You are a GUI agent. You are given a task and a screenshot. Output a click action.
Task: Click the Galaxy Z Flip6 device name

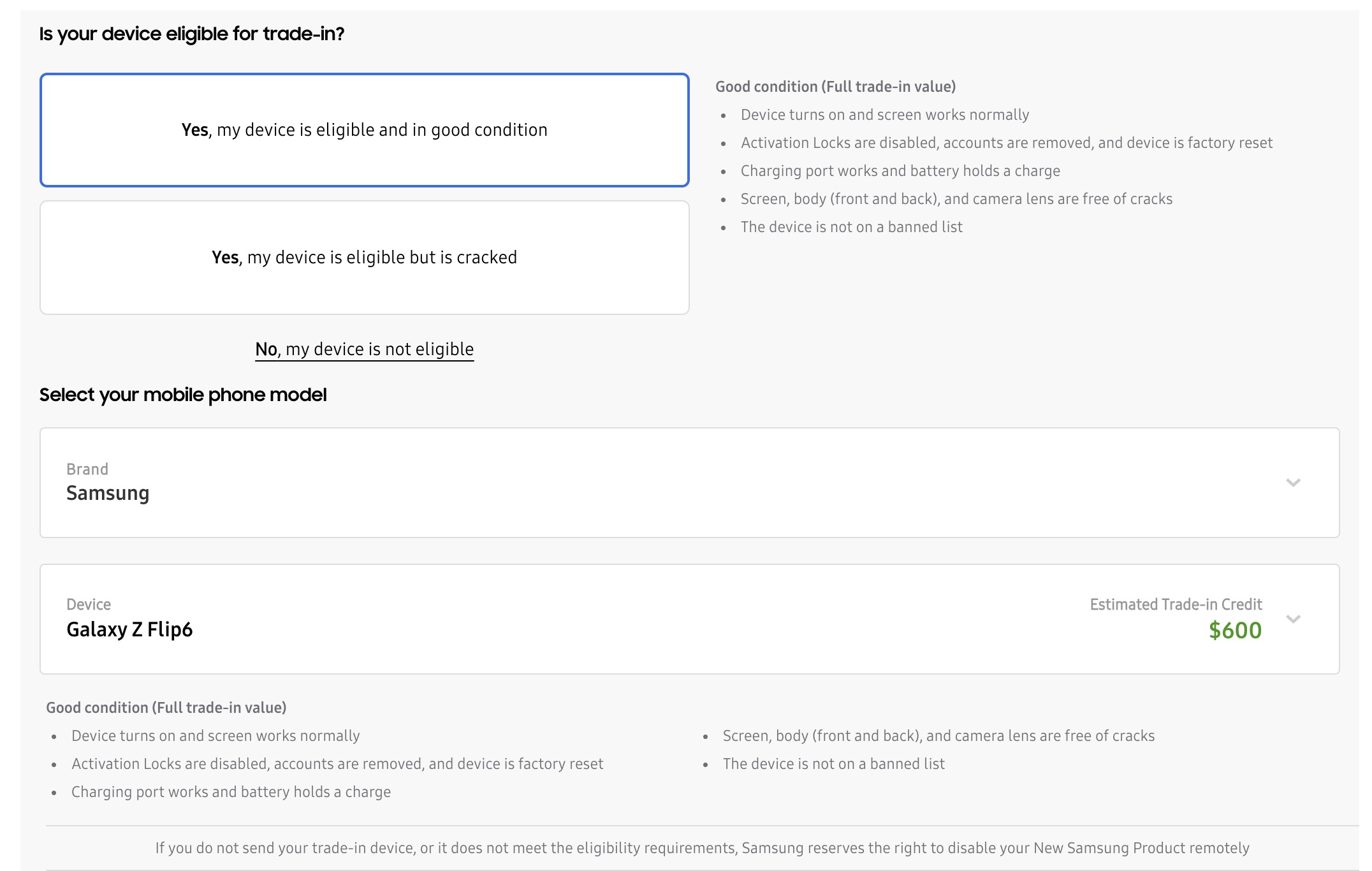click(x=129, y=630)
